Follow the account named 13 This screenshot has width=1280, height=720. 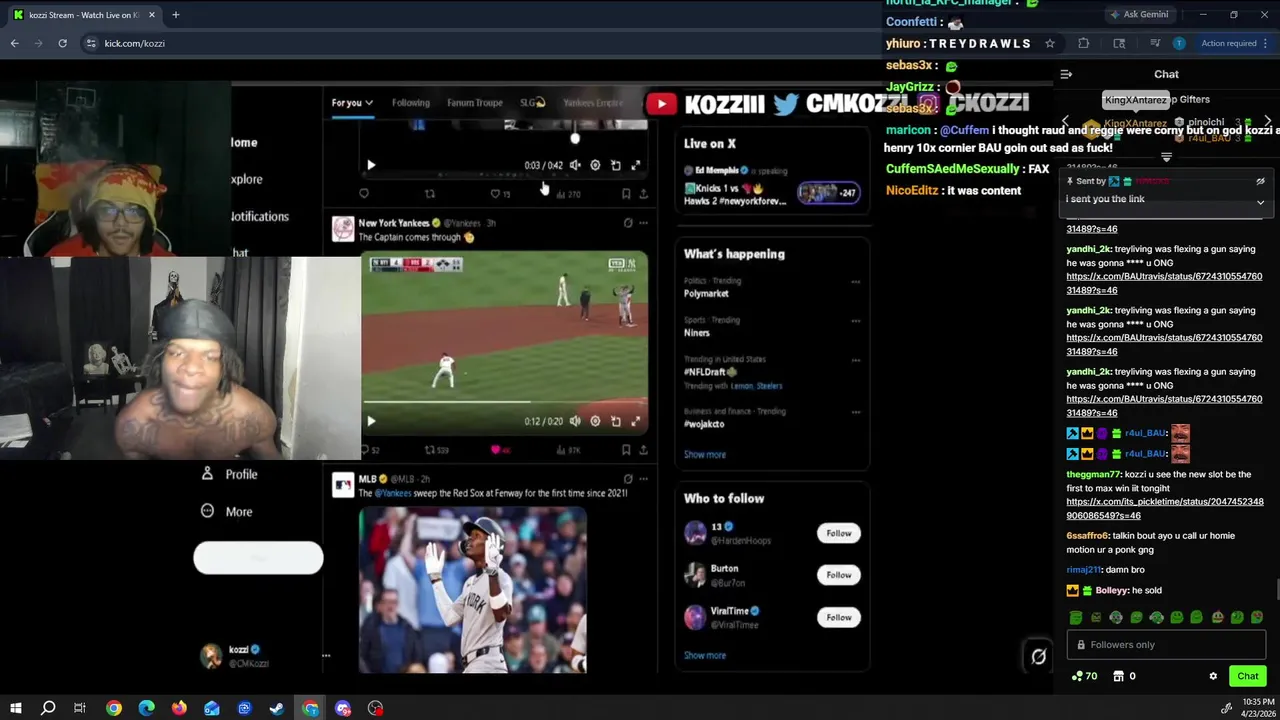[x=839, y=533]
